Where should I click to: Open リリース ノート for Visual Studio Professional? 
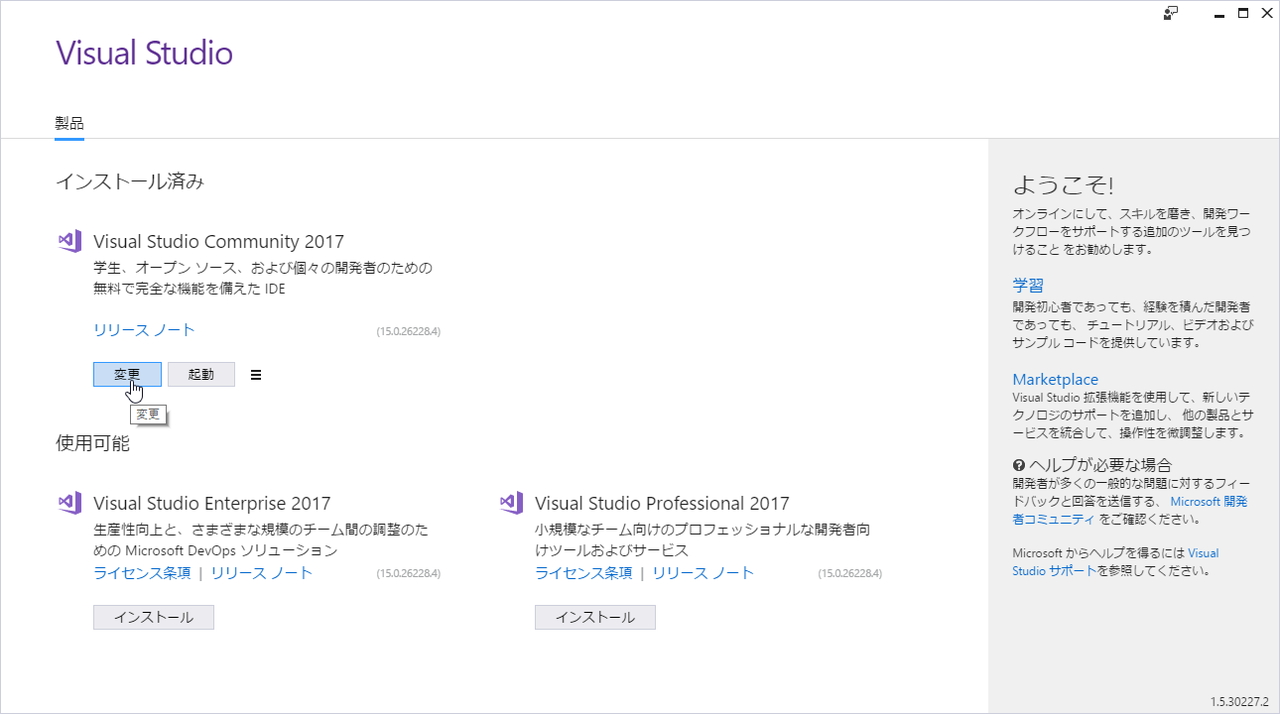(x=703, y=572)
